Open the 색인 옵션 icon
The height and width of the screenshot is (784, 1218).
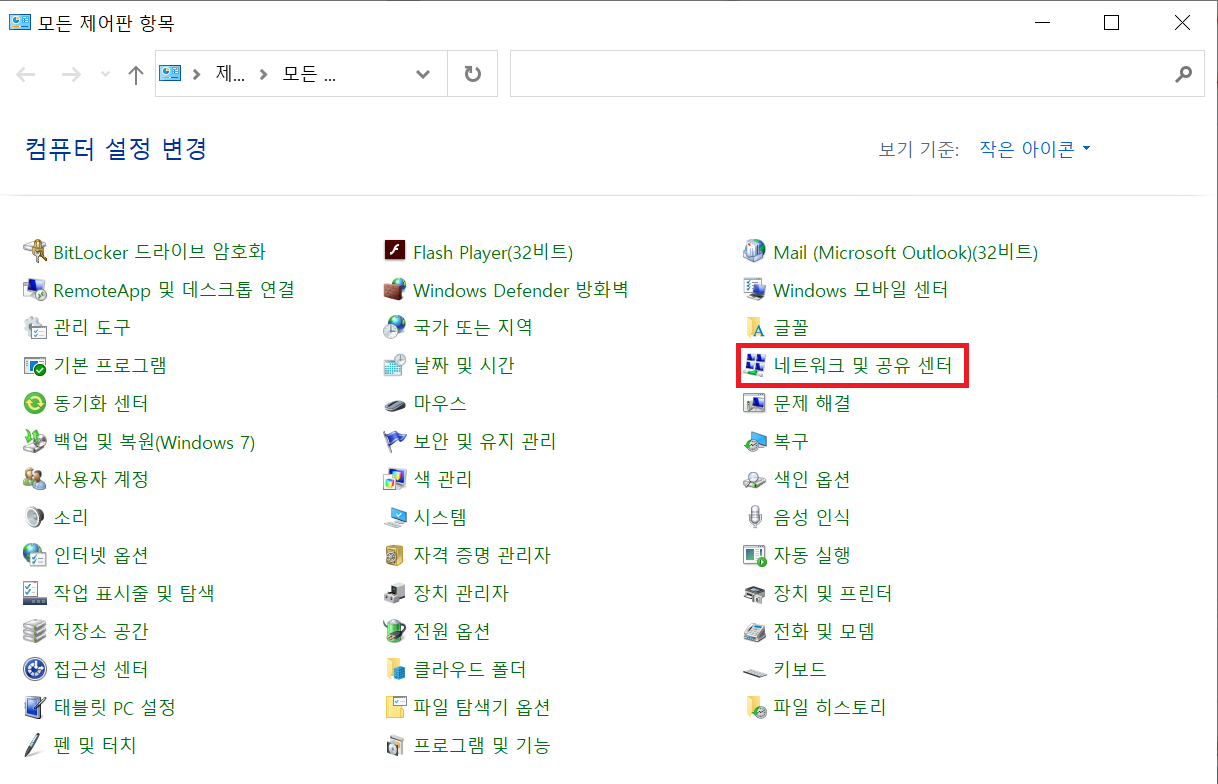(755, 479)
